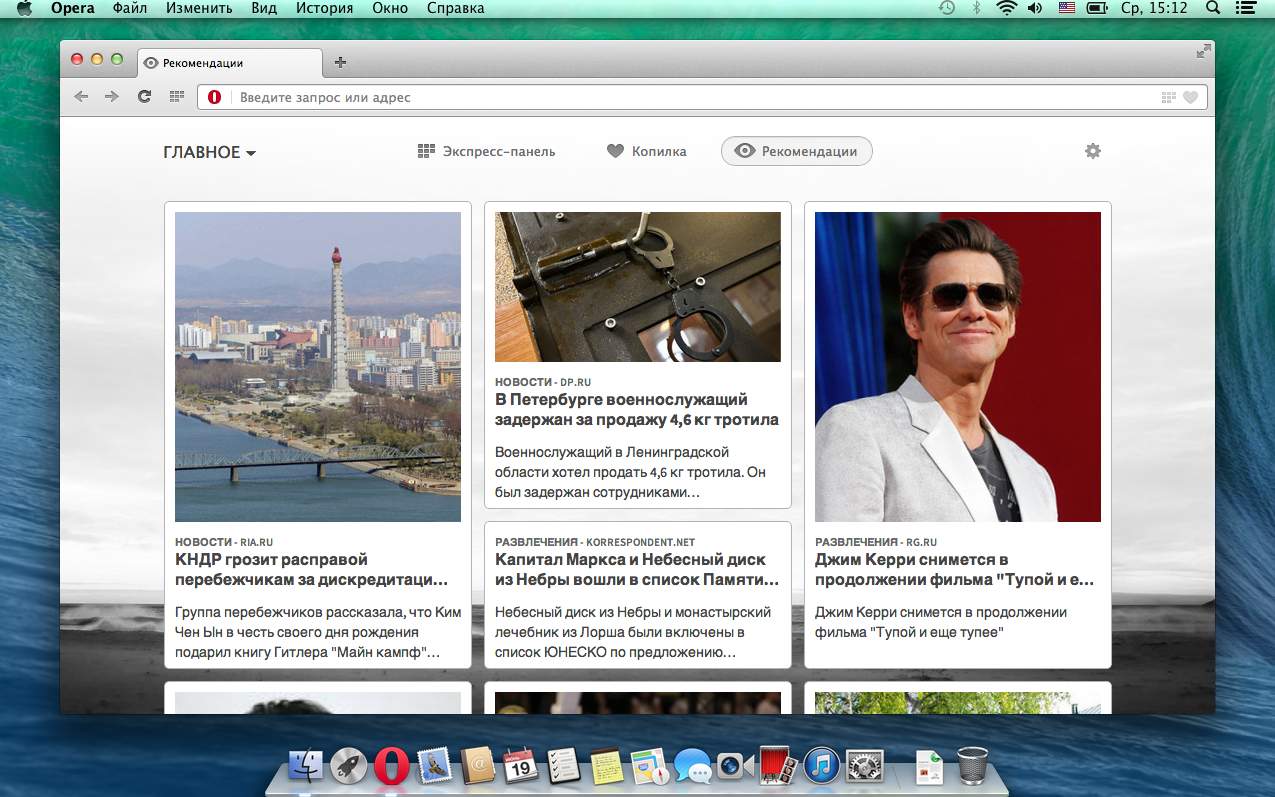Click the forward navigation arrow
Screen dimensions: 1275x797
pyautogui.click(x=111, y=97)
